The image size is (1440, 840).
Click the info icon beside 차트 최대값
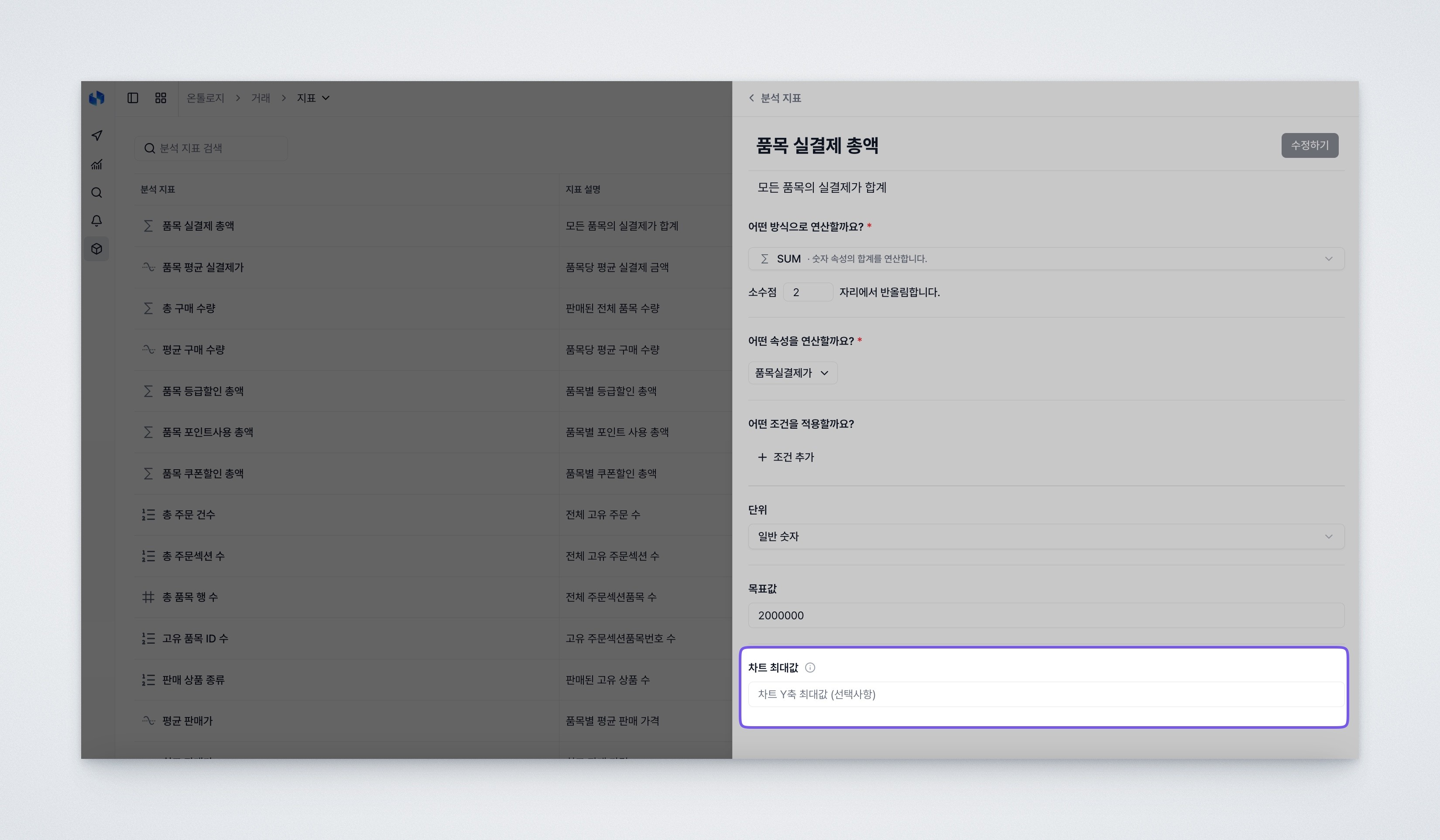811,667
